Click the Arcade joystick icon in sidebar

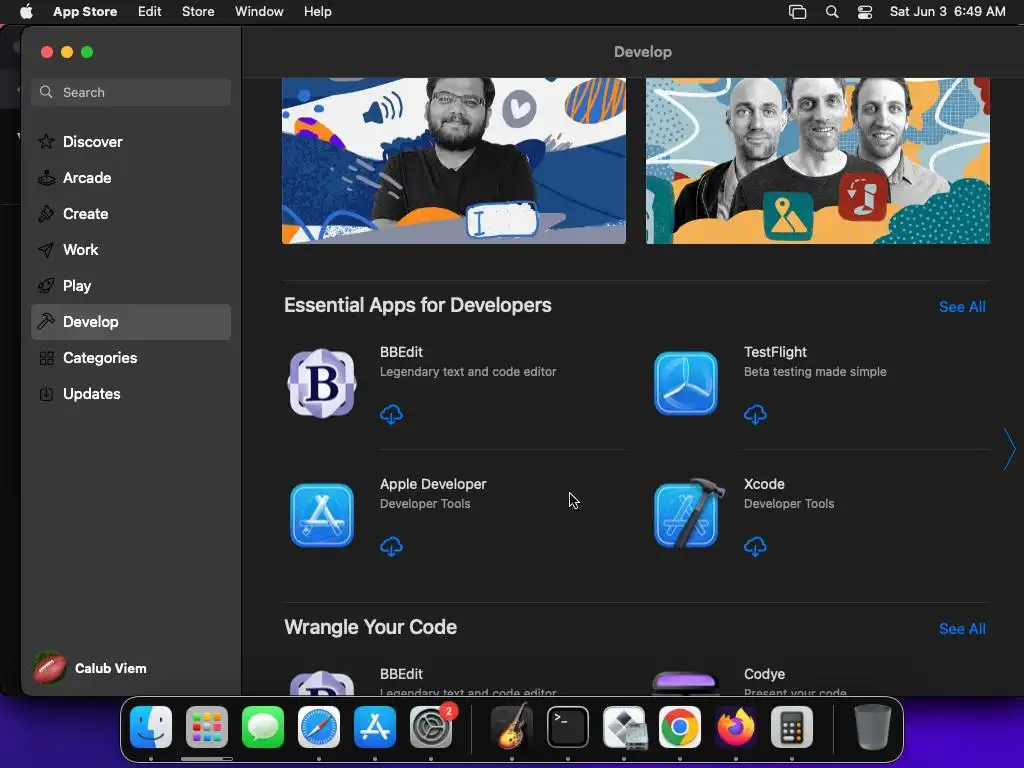(x=46, y=178)
